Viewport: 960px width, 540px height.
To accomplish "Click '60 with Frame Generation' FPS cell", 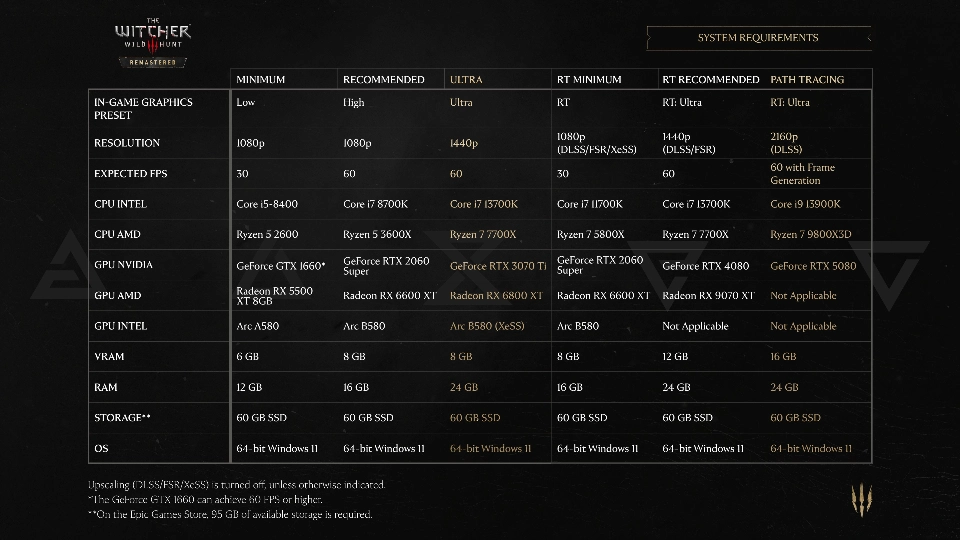I will pyautogui.click(x=803, y=174).
